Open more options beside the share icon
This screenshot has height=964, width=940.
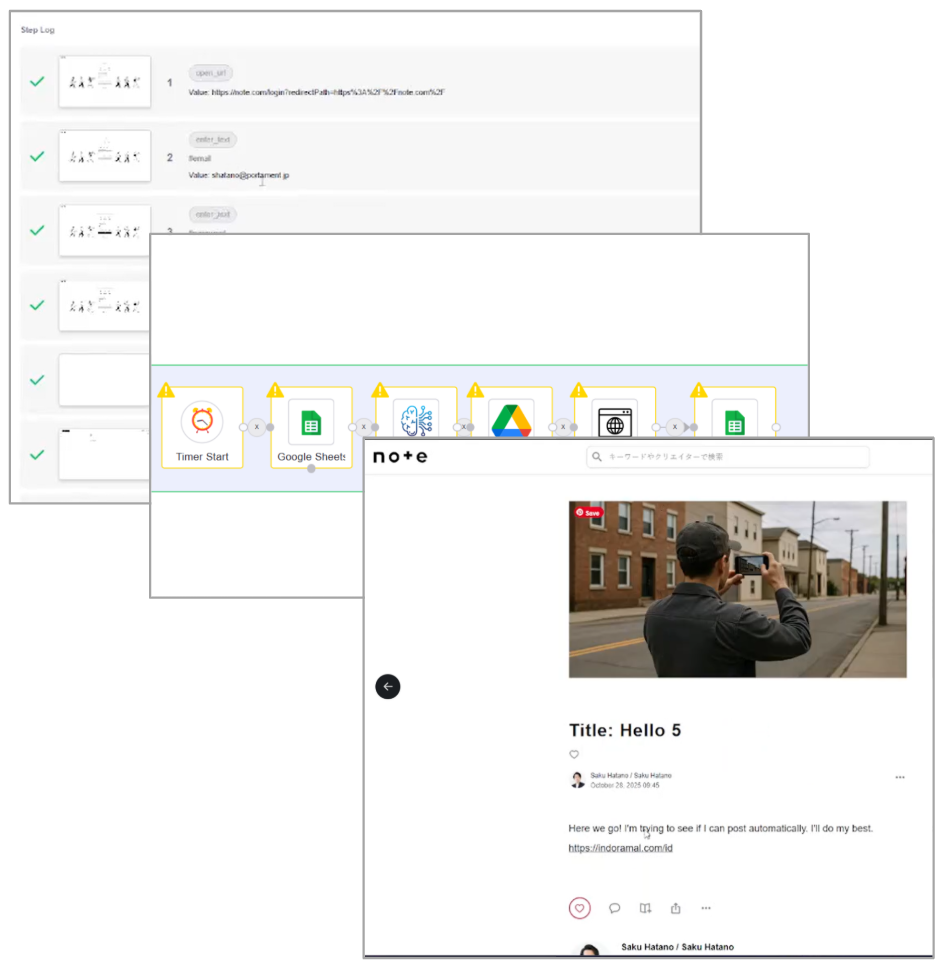(706, 908)
